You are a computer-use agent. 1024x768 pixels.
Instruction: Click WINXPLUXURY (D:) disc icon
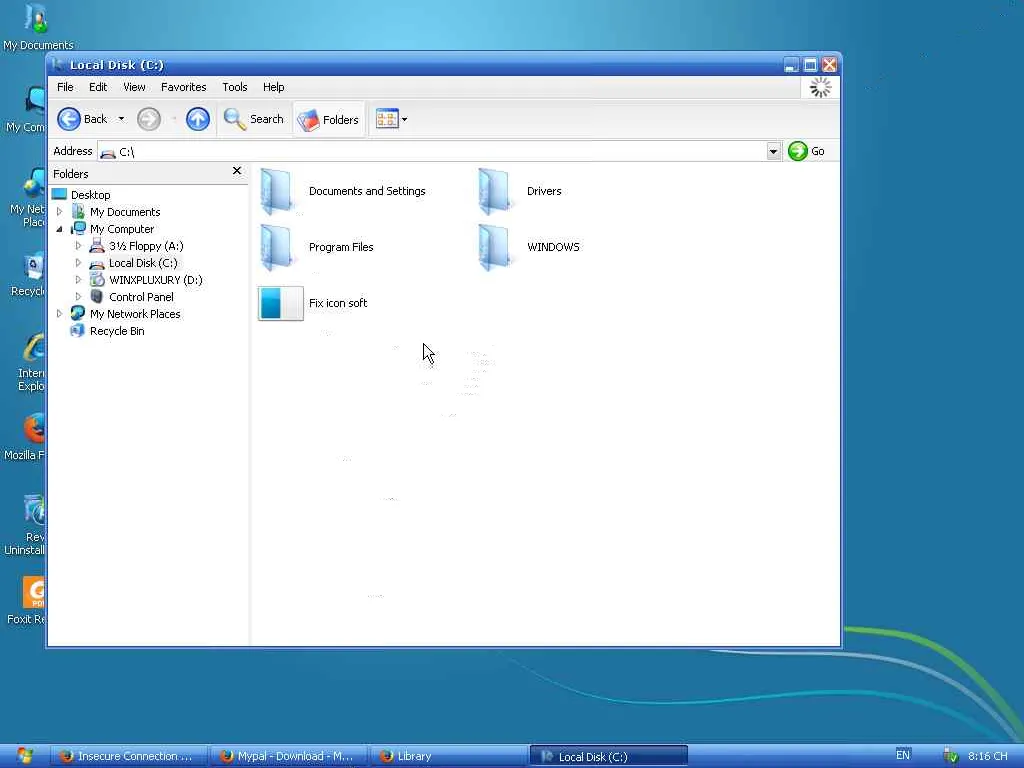pyautogui.click(x=97, y=280)
